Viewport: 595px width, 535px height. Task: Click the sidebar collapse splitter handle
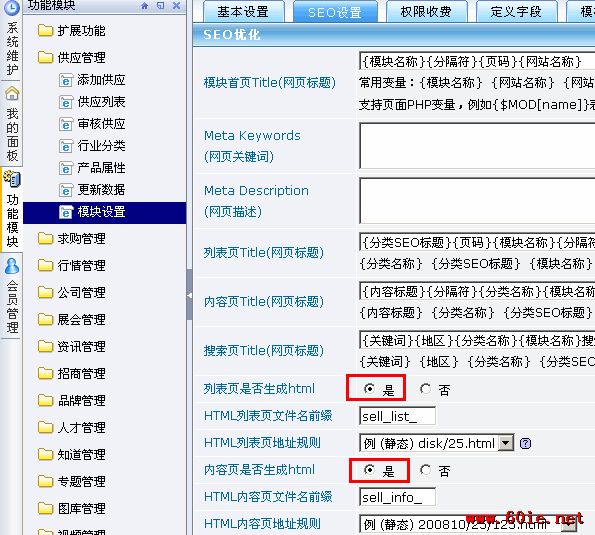189,295
